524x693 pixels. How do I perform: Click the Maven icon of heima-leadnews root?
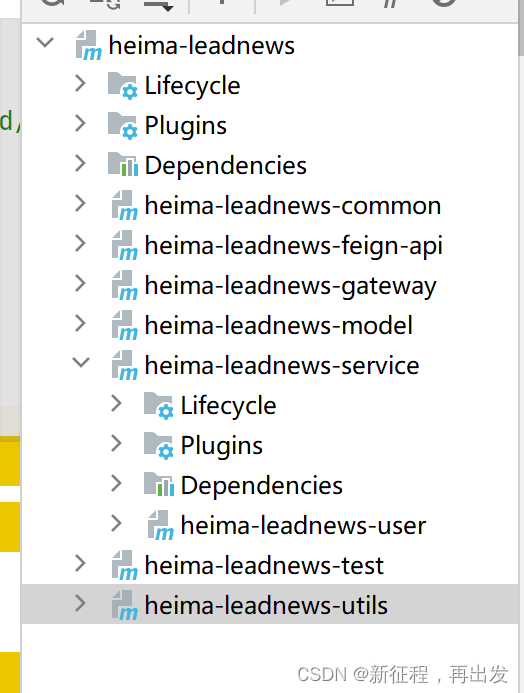click(88, 45)
